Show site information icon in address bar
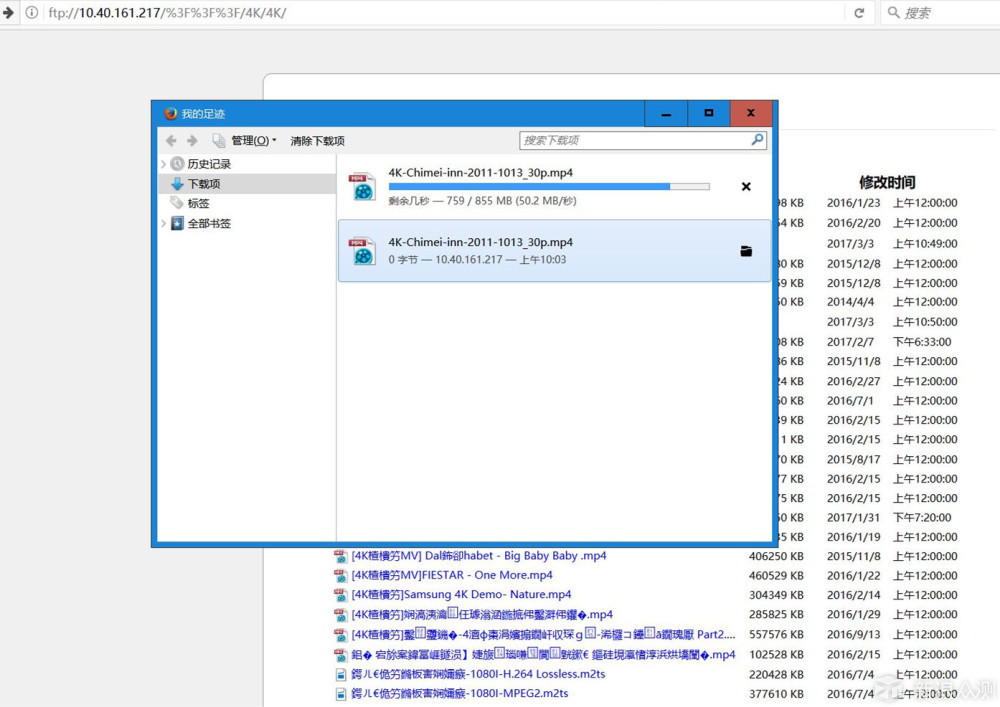 point(31,12)
